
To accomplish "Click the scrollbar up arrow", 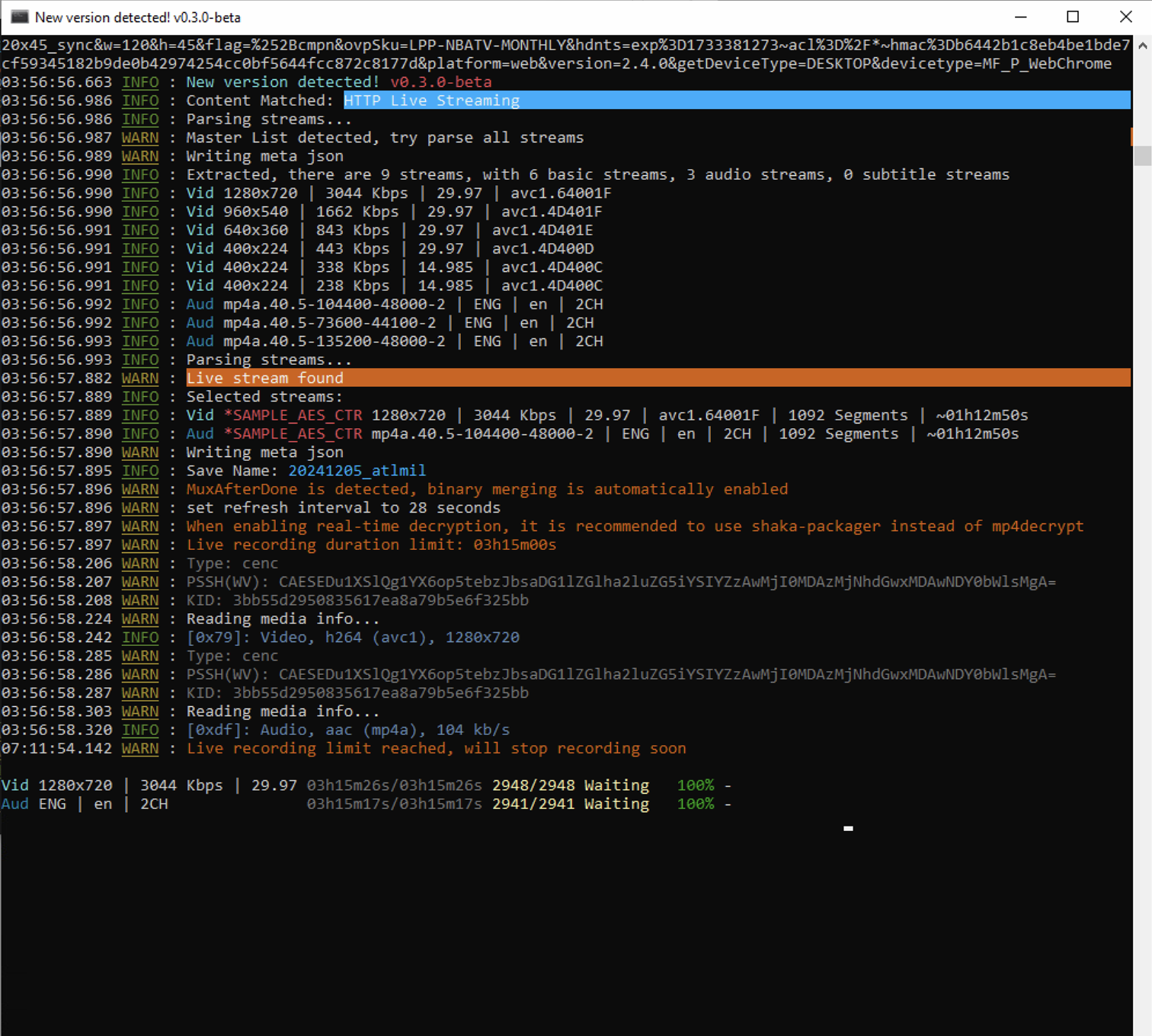I will pyautogui.click(x=1142, y=46).
